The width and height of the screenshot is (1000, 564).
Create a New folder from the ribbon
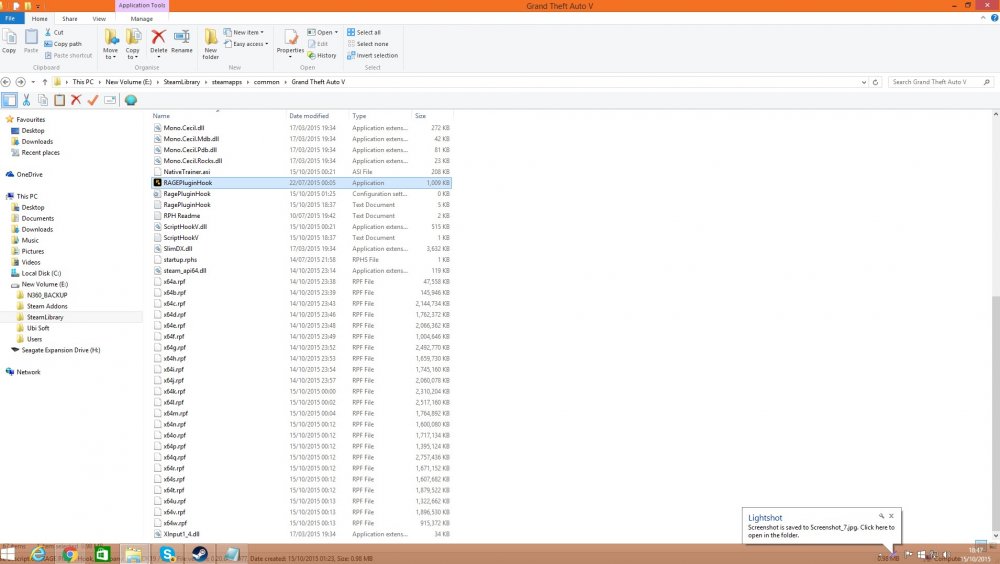210,44
